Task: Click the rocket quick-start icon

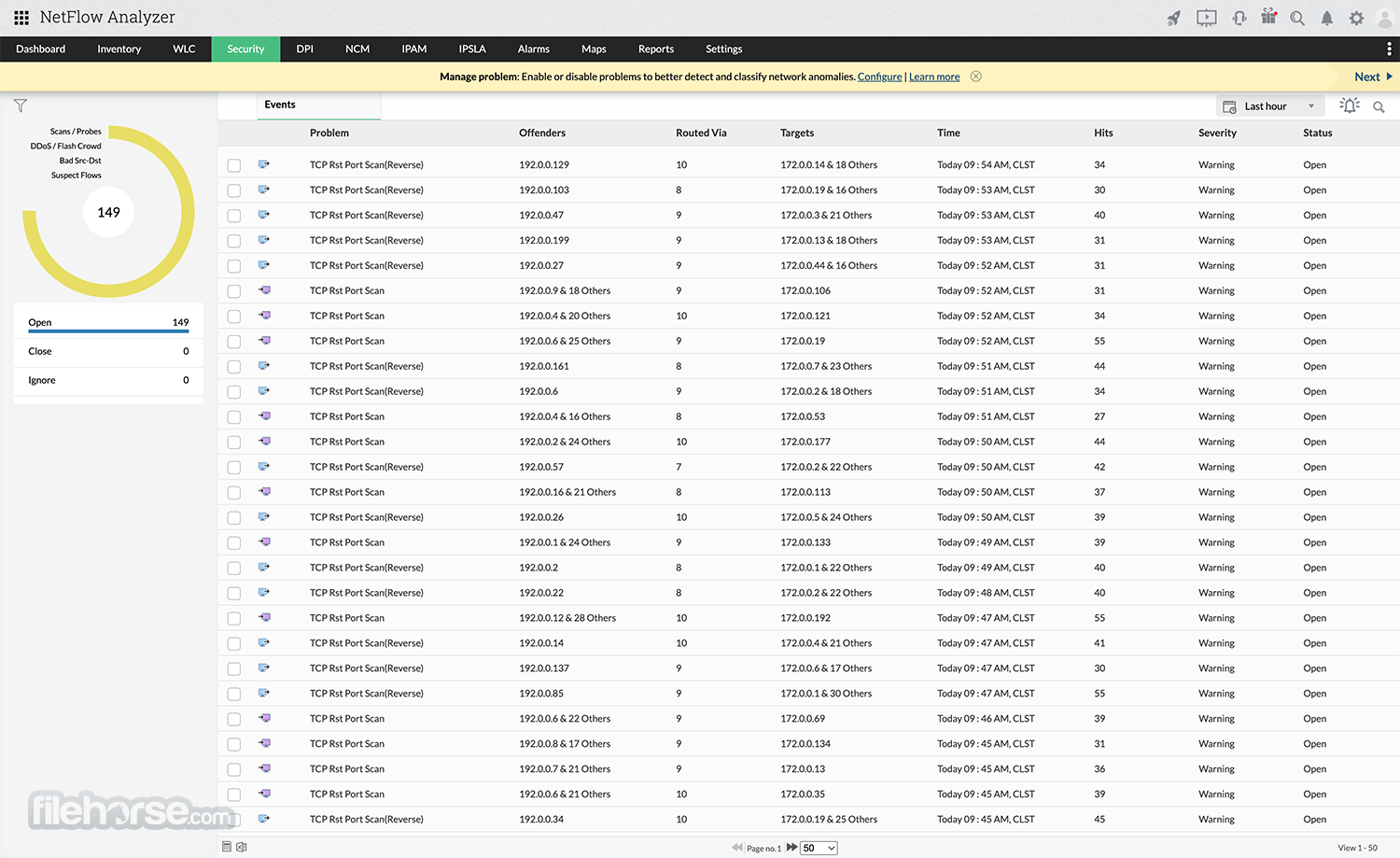Action: 1174,18
